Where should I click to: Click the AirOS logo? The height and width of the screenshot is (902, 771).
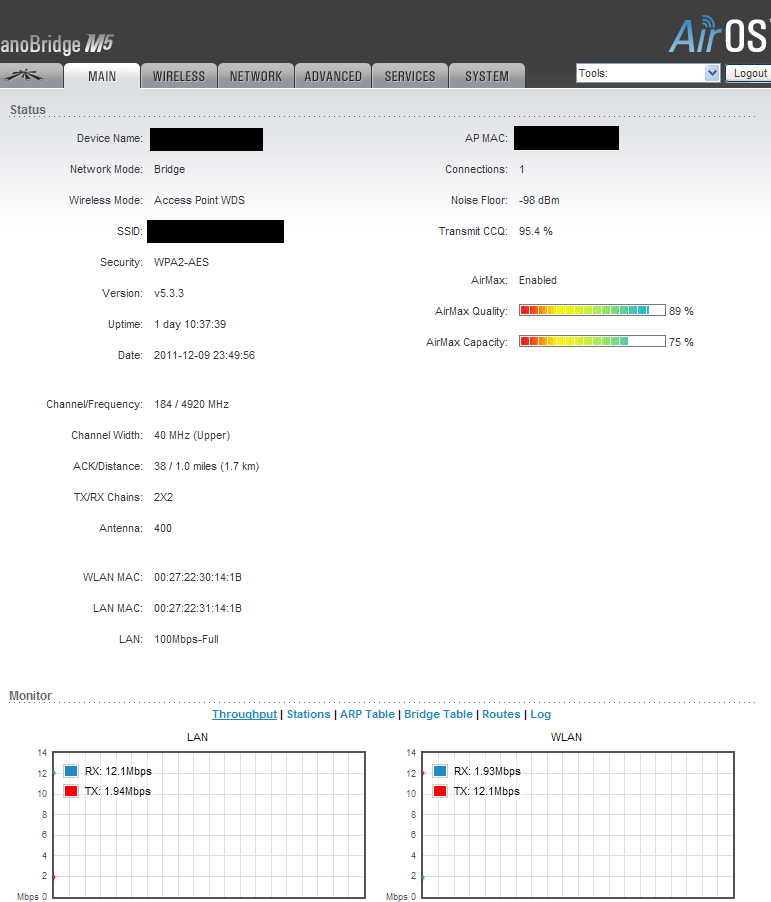720,35
